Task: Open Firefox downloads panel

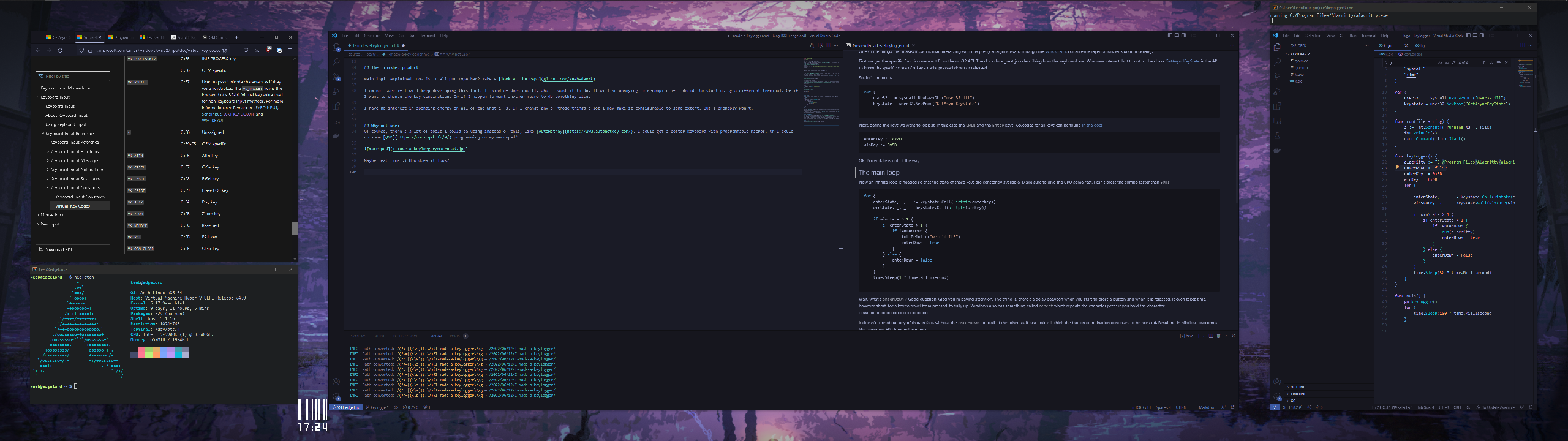Action: point(257,50)
